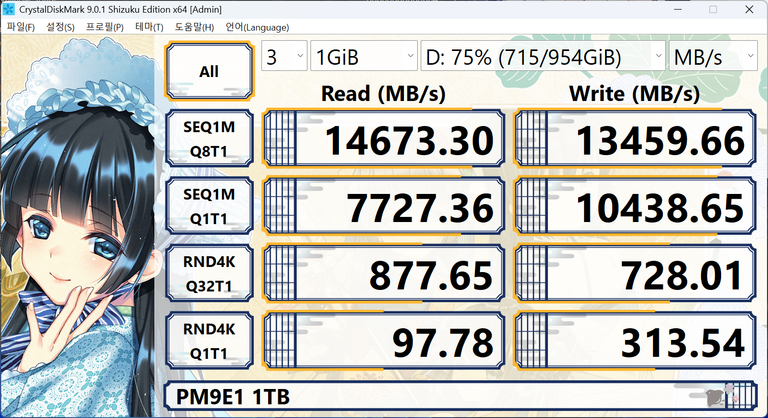Open the 도움말(H) menu
Viewport: 768px width, 418px height.
point(194,27)
